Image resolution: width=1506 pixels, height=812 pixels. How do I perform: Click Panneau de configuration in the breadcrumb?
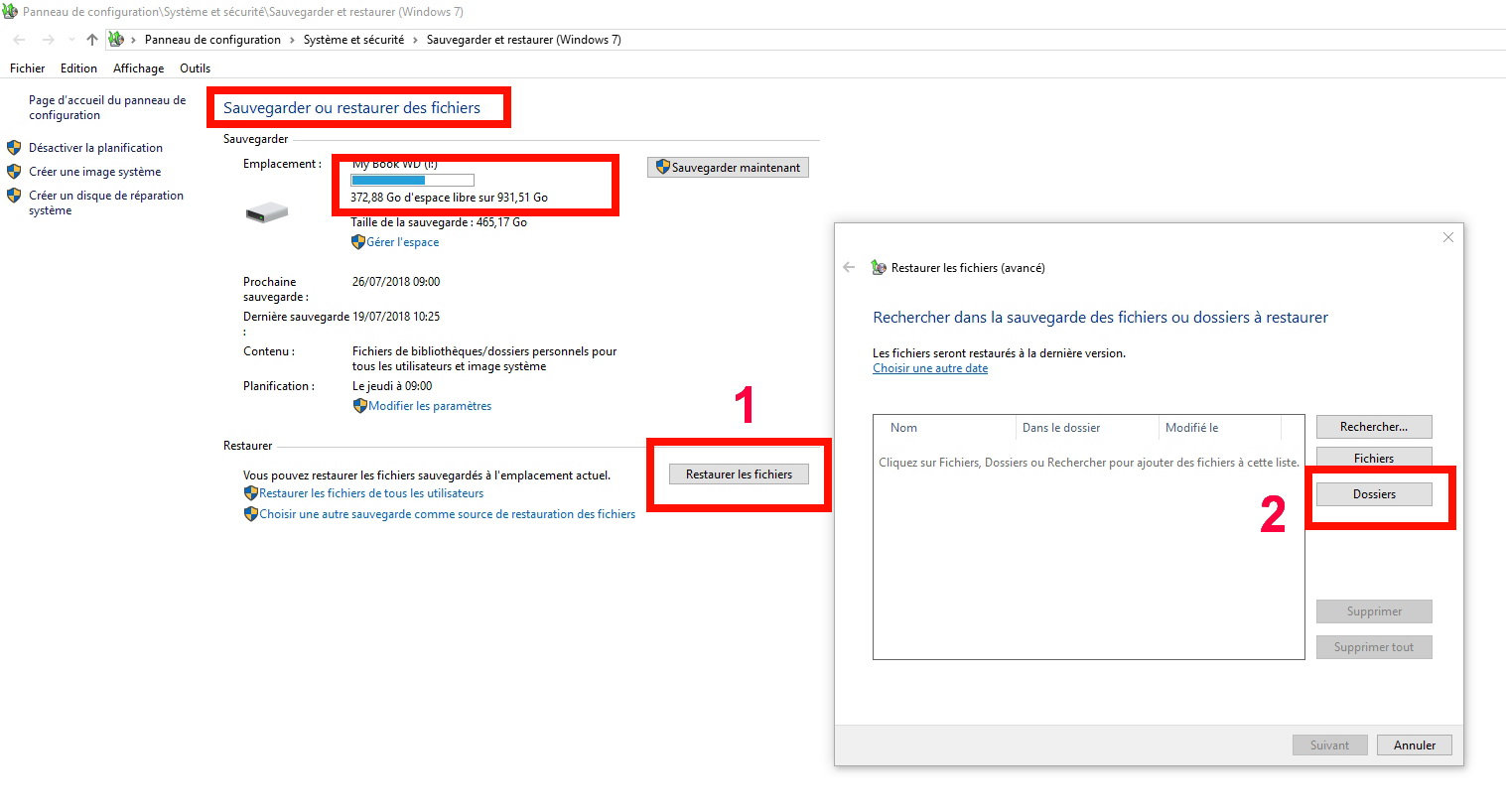(212, 40)
